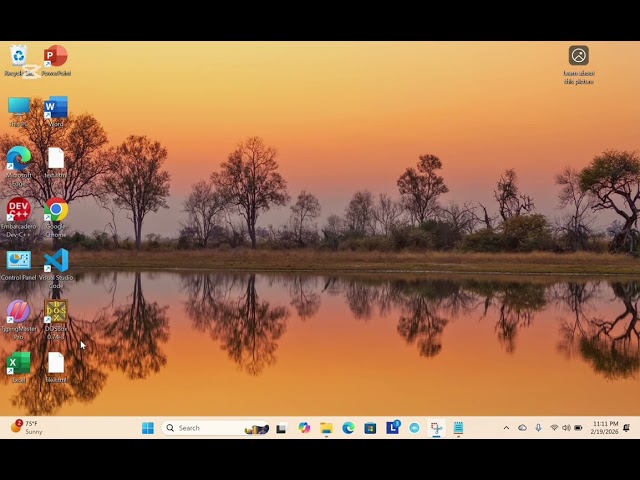Open the blue L app with badge in the taskbar
The image size is (640, 480).
coord(393,427)
